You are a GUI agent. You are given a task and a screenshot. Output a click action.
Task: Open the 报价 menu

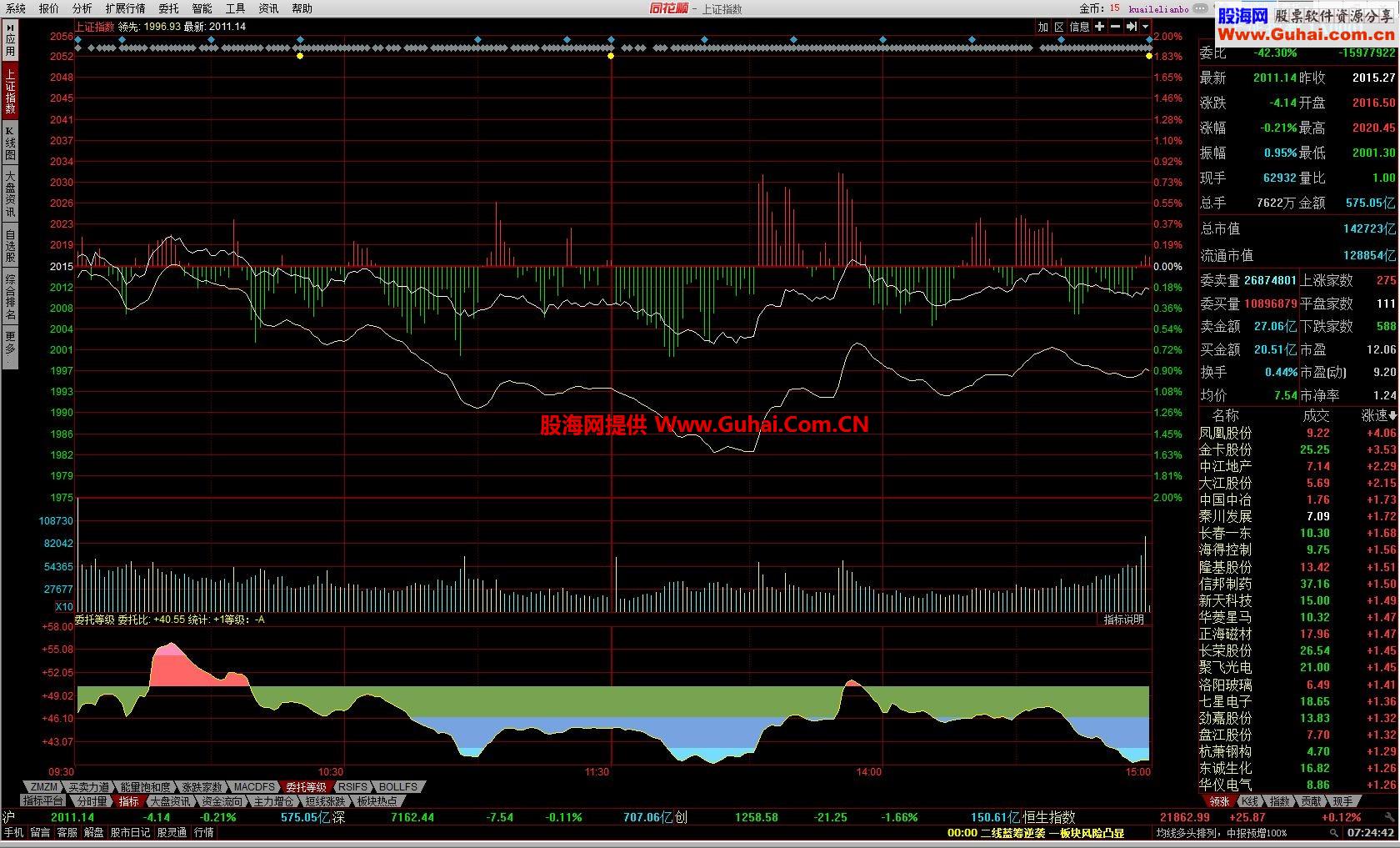[49, 8]
